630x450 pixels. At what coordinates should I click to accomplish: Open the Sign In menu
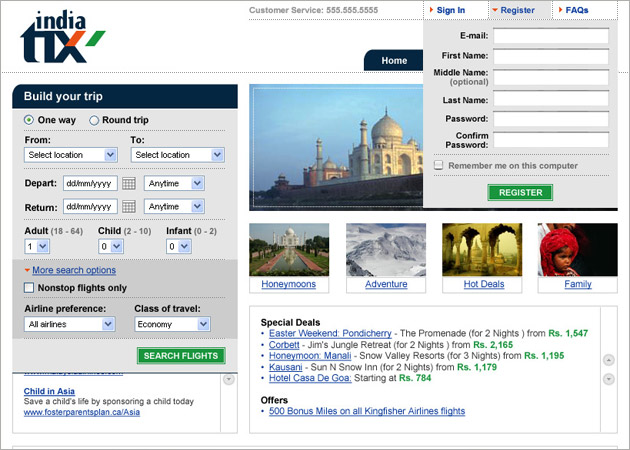(451, 10)
